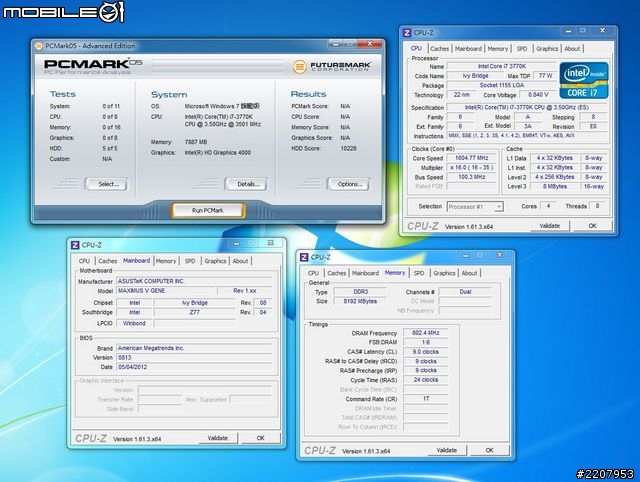Click OK in the Mainboard window
Screen dimensions: 640x482
[260, 438]
